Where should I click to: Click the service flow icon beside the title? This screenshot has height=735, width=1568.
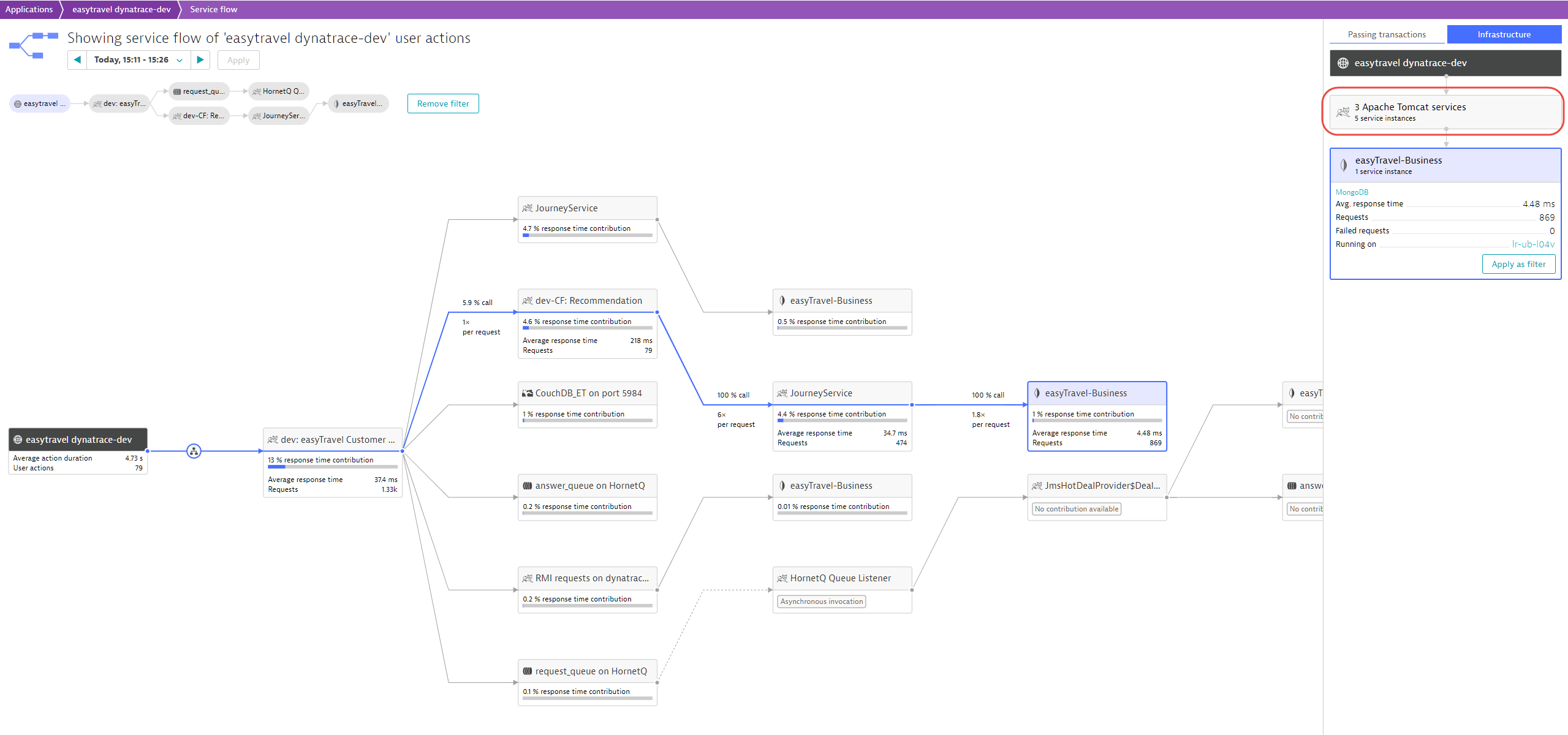[x=34, y=45]
